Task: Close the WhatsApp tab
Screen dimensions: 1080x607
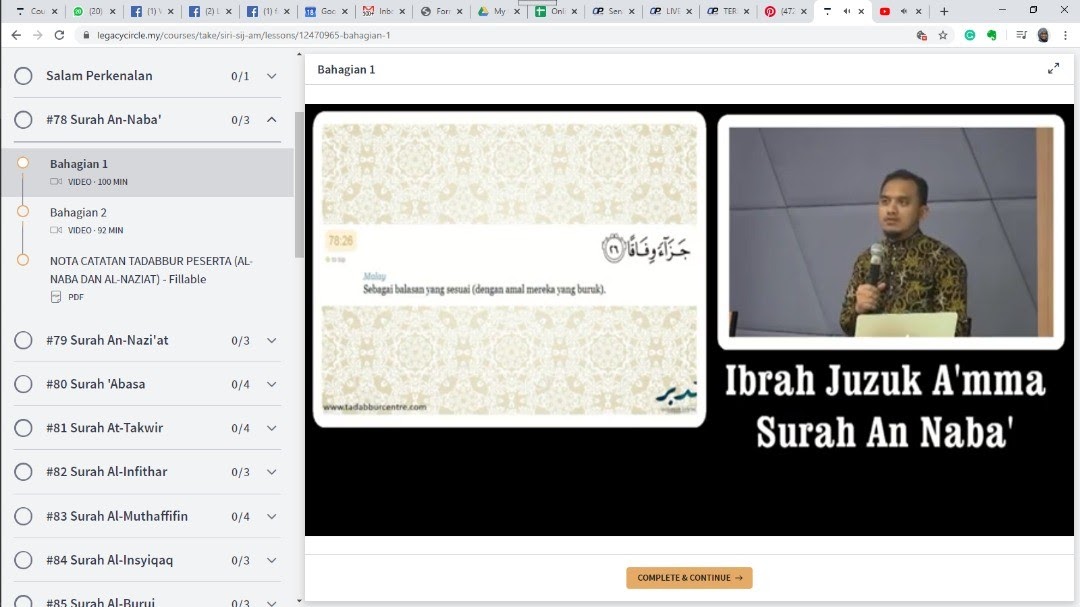Action: (113, 11)
